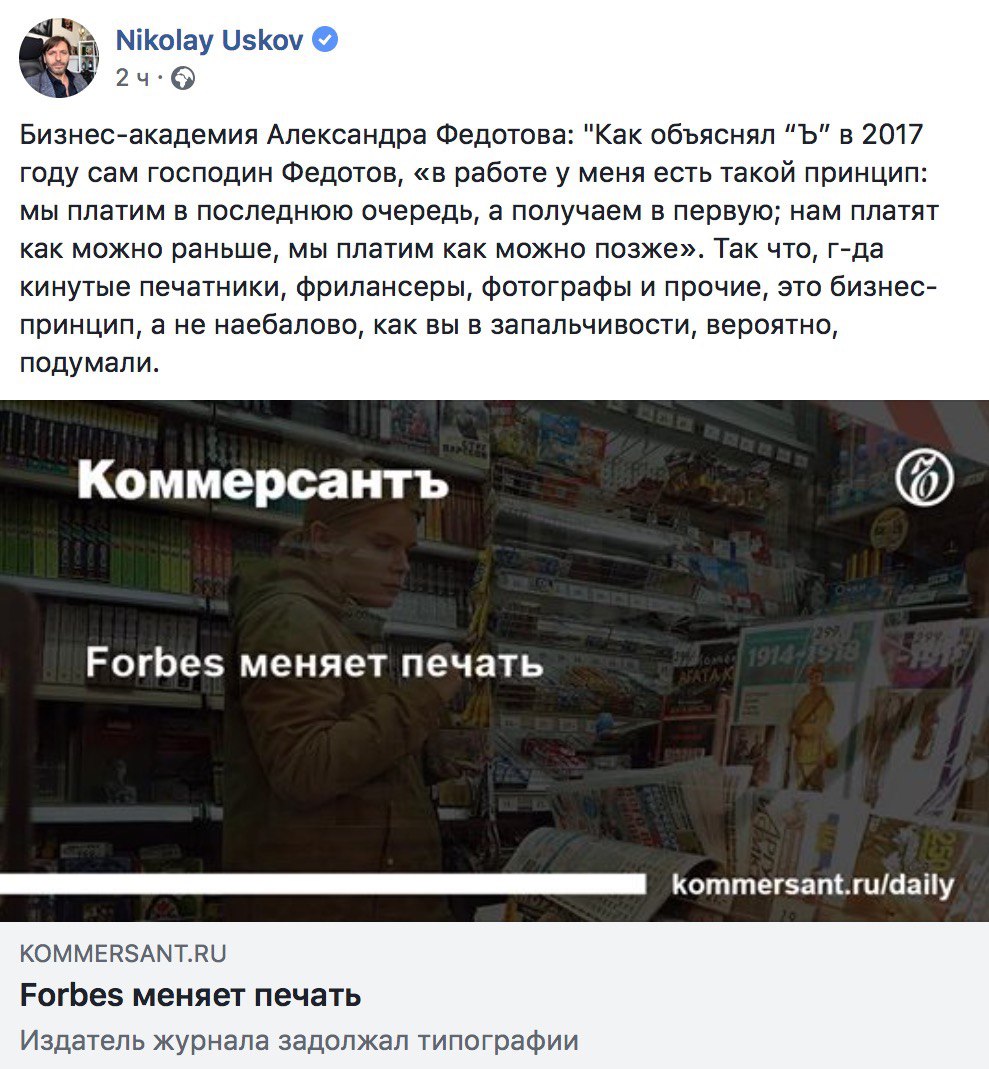
Task: Click the Nikolay Uskov name link
Action: click(209, 40)
